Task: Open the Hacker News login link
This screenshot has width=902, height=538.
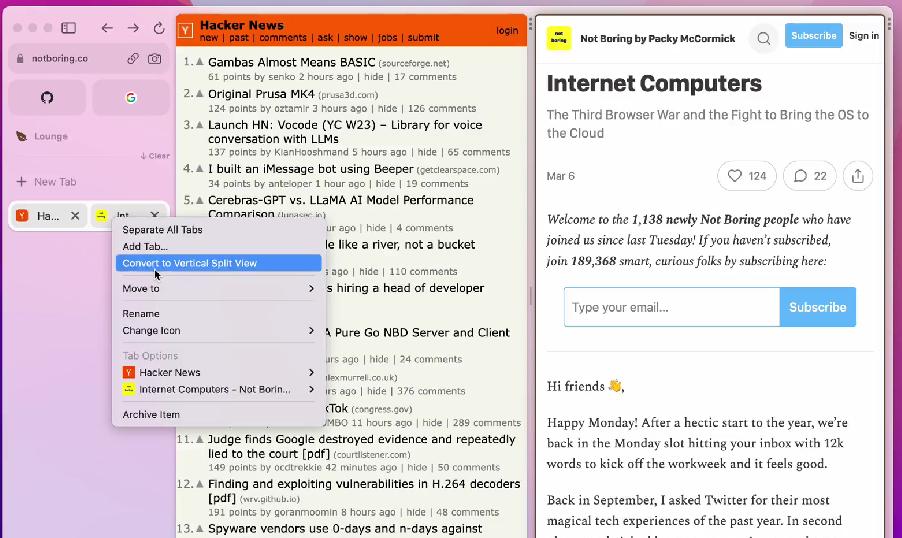Action: click(507, 31)
